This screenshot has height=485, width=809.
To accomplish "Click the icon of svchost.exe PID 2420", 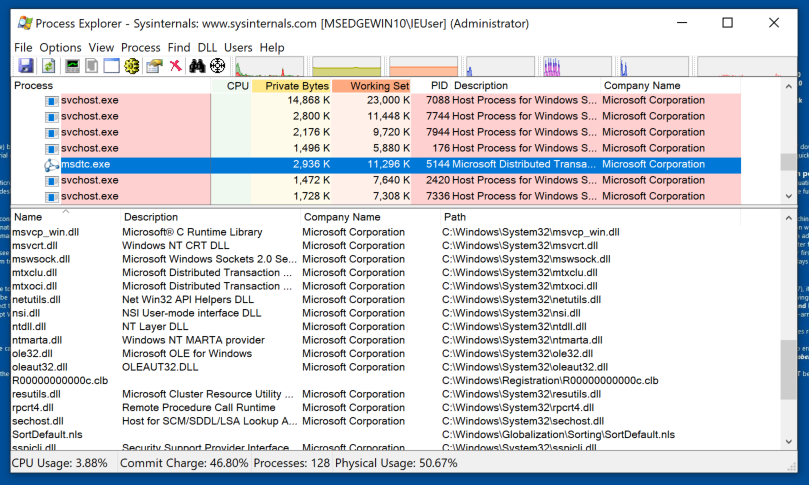I will 51,181.
